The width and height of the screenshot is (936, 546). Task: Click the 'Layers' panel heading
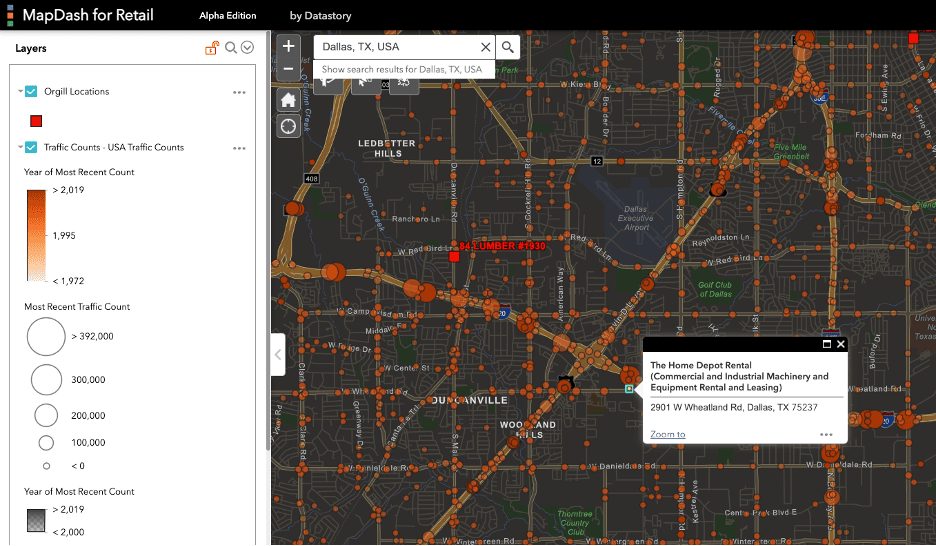click(31, 48)
